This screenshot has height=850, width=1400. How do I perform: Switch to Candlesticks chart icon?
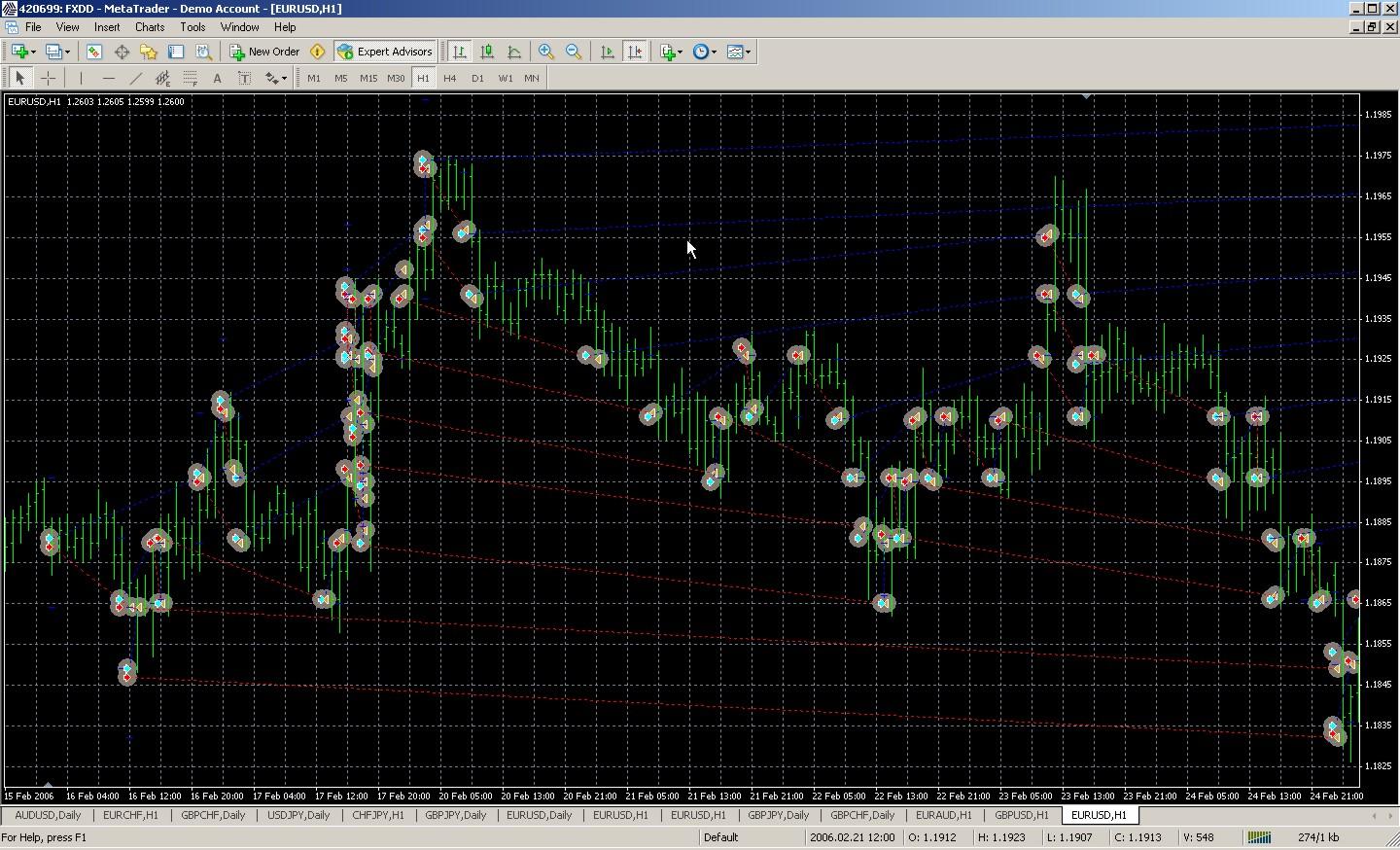(487, 52)
